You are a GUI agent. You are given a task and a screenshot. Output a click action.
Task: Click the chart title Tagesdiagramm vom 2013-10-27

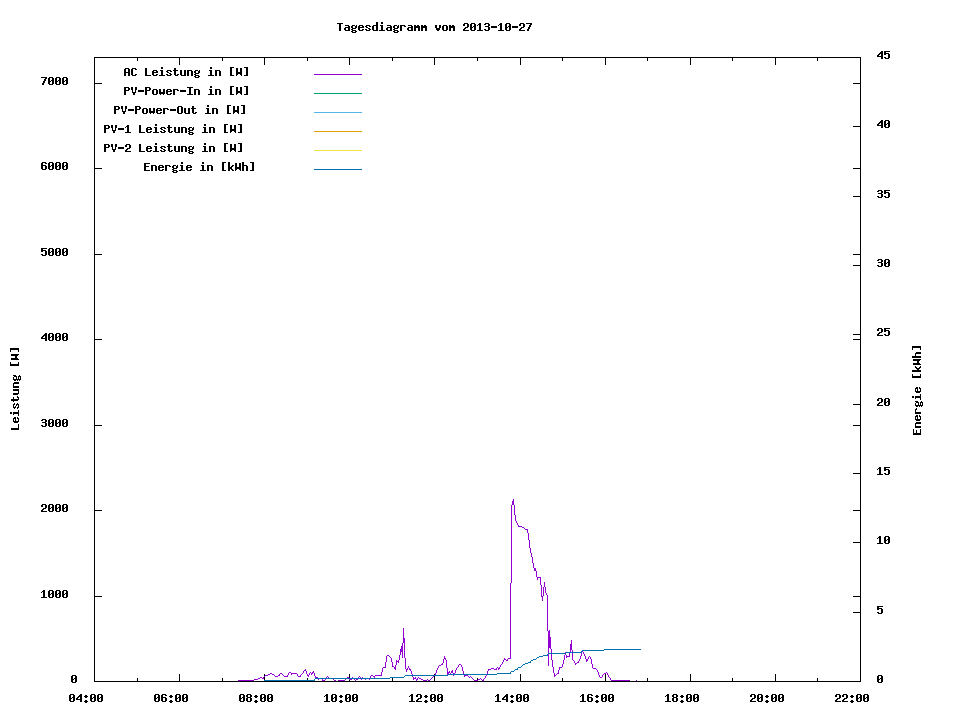point(434,27)
